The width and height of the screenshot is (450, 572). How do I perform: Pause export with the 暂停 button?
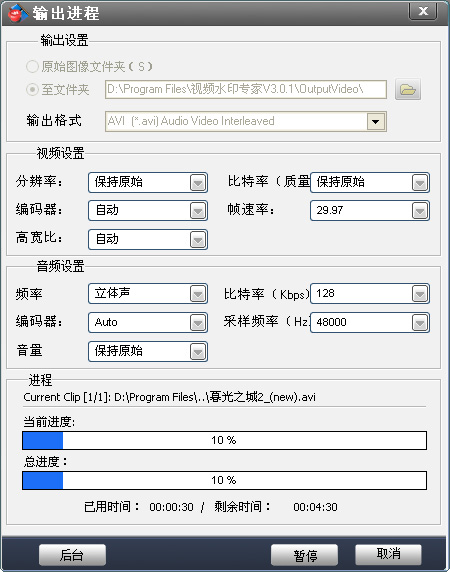pyautogui.click(x=304, y=555)
